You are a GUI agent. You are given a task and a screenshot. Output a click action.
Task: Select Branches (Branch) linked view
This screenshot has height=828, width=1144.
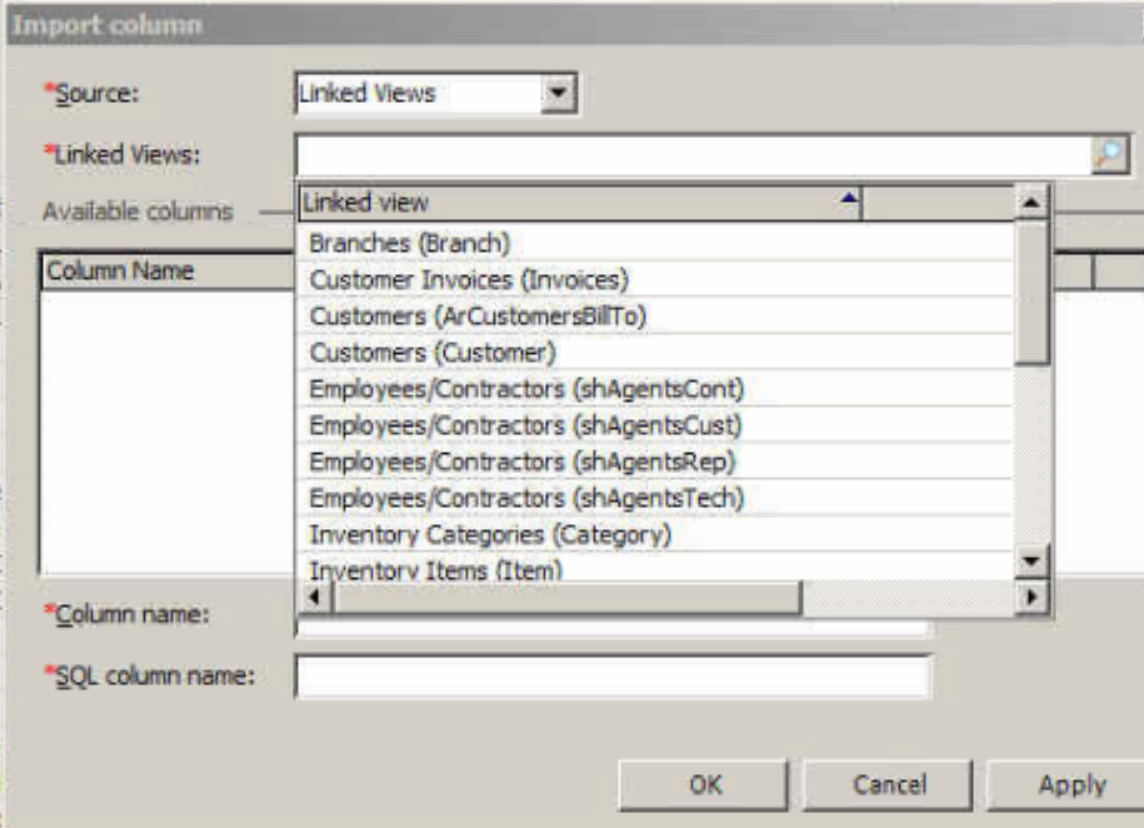pos(655,243)
